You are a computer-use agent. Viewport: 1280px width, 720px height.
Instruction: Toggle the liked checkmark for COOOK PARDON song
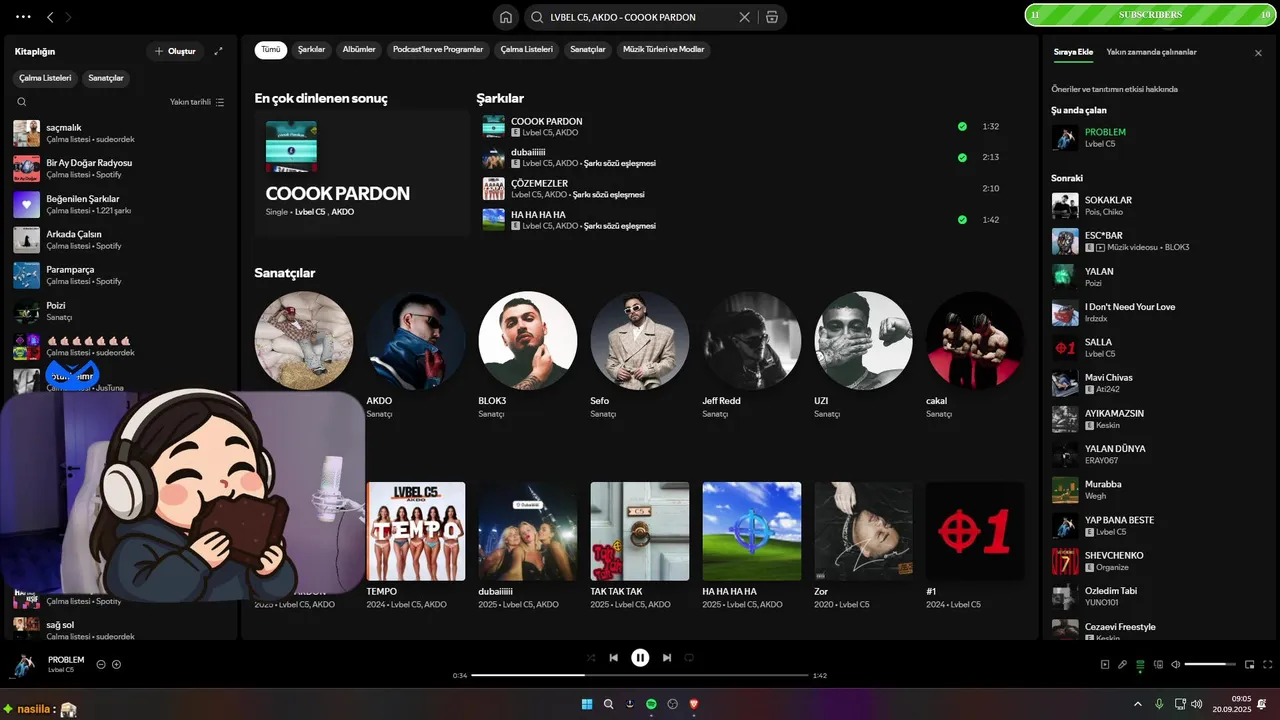click(x=962, y=127)
